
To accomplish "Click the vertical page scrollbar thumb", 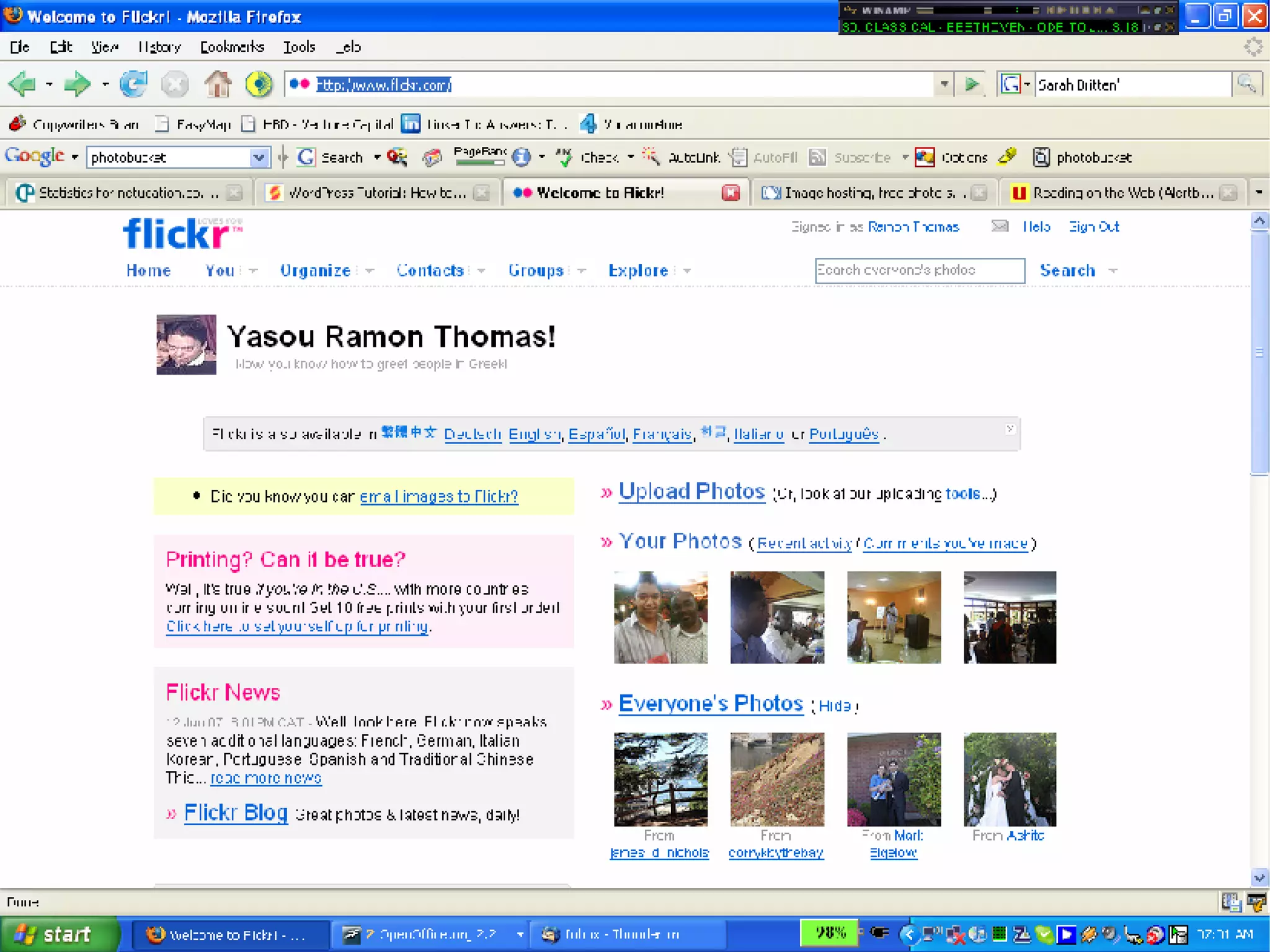I will coord(1259,354).
